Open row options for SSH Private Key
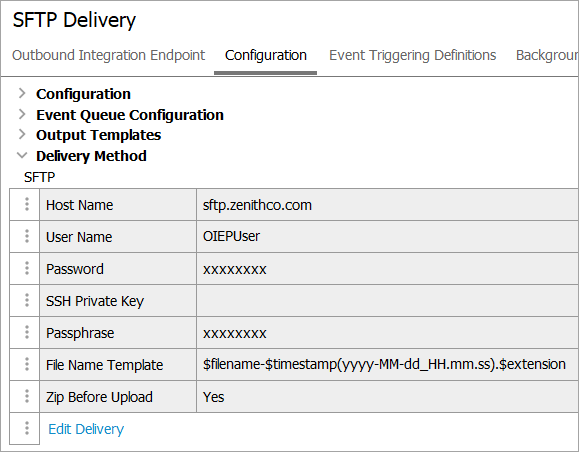Screen dimensions: 579x452 point(27,300)
